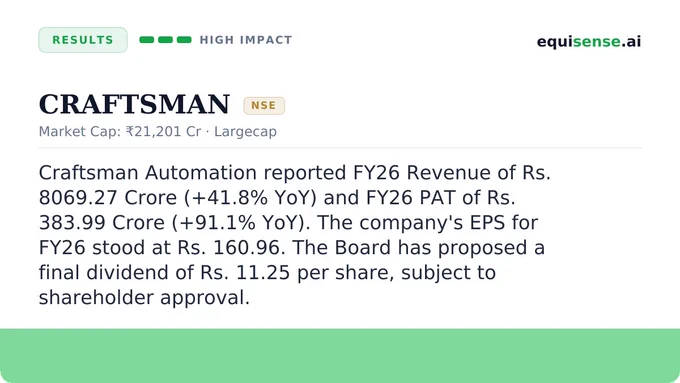This screenshot has height=383, width=680.
Task: Click the +41.8% YoY revenue growth text
Action: click(x=250, y=198)
